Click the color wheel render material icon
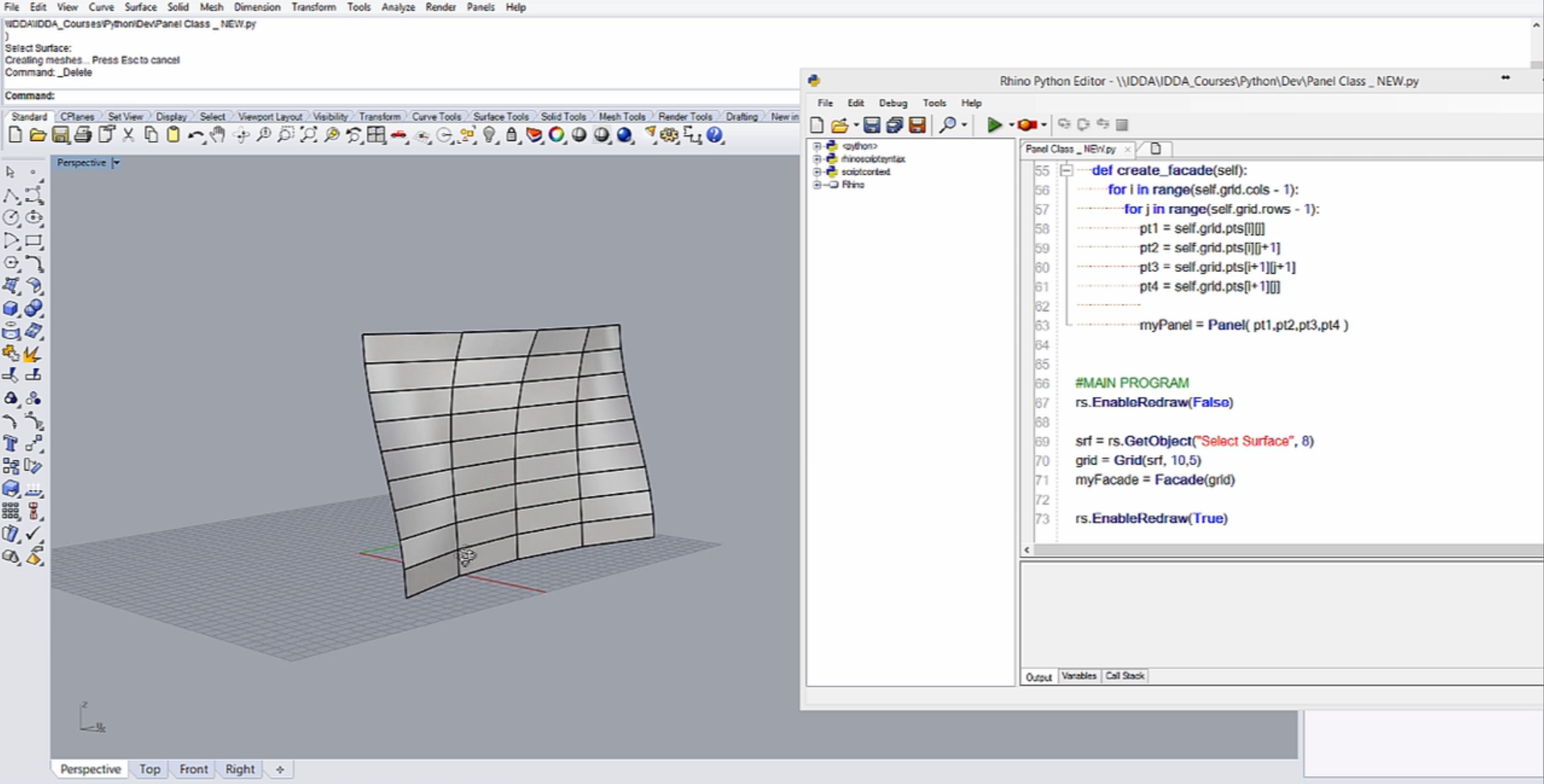Viewport: 1544px width, 784px height. 557,135
